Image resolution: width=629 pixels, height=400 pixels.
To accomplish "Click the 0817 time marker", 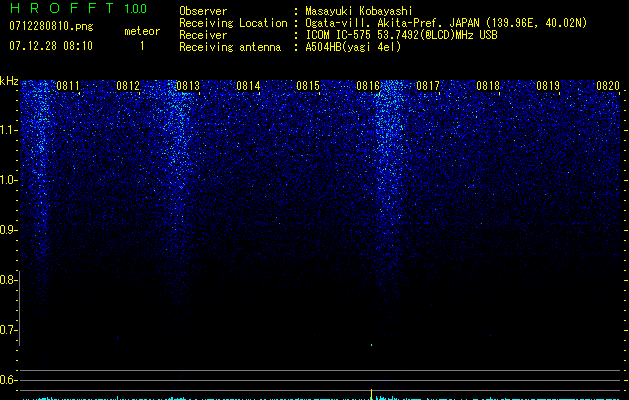I will click(428, 86).
